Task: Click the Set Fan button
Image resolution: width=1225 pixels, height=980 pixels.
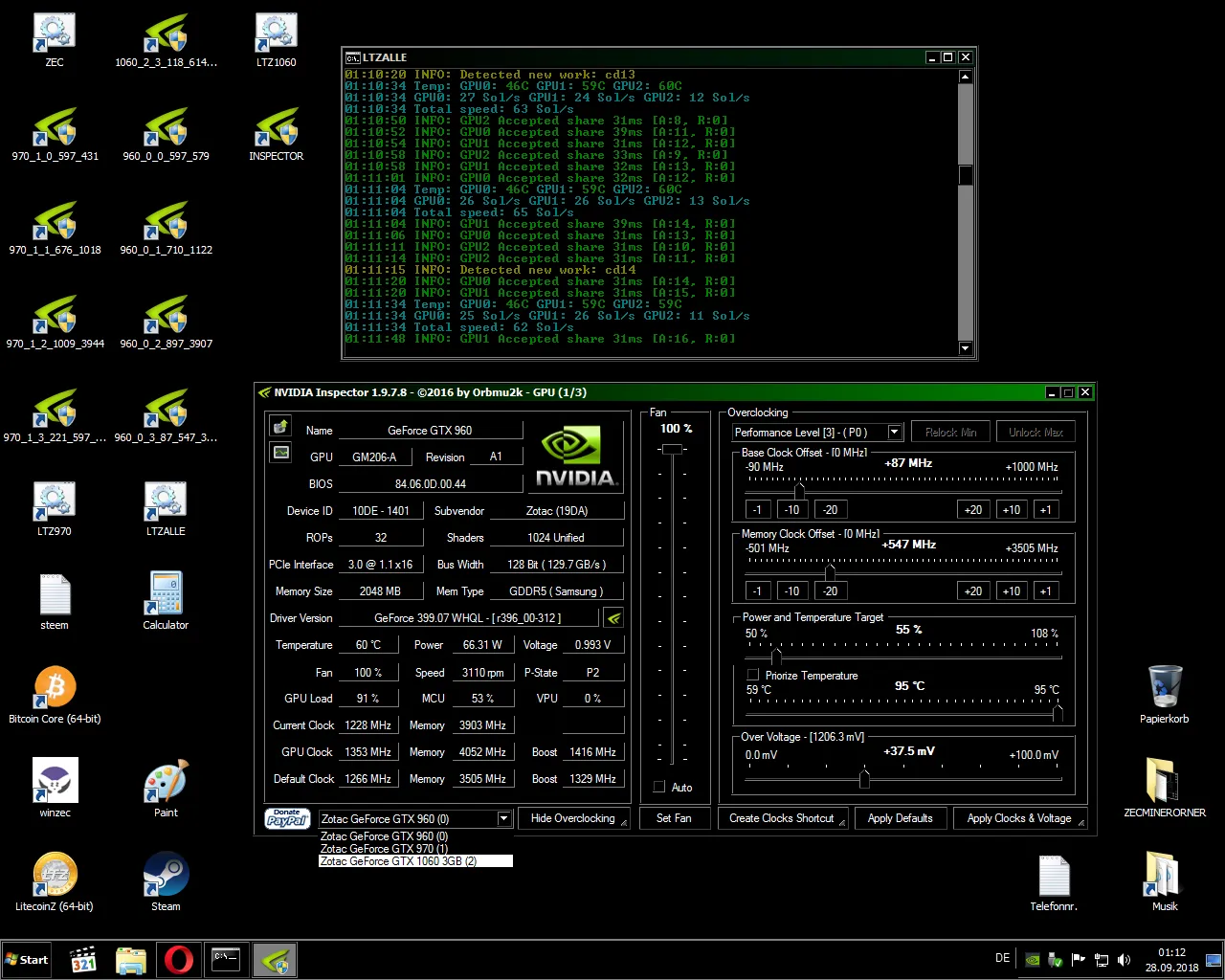Action: click(x=674, y=818)
